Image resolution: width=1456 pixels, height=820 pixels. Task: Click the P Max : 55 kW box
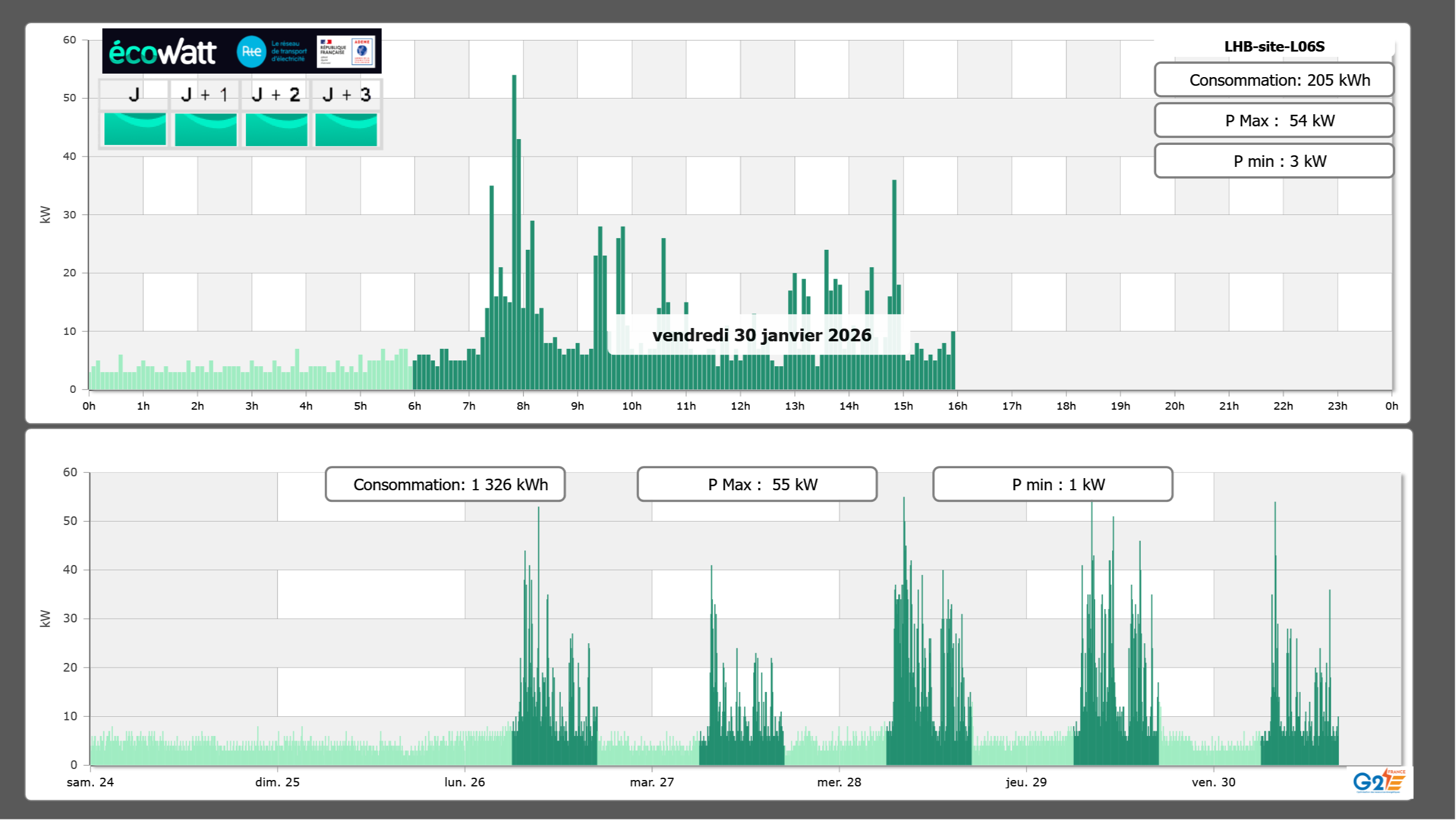757,484
